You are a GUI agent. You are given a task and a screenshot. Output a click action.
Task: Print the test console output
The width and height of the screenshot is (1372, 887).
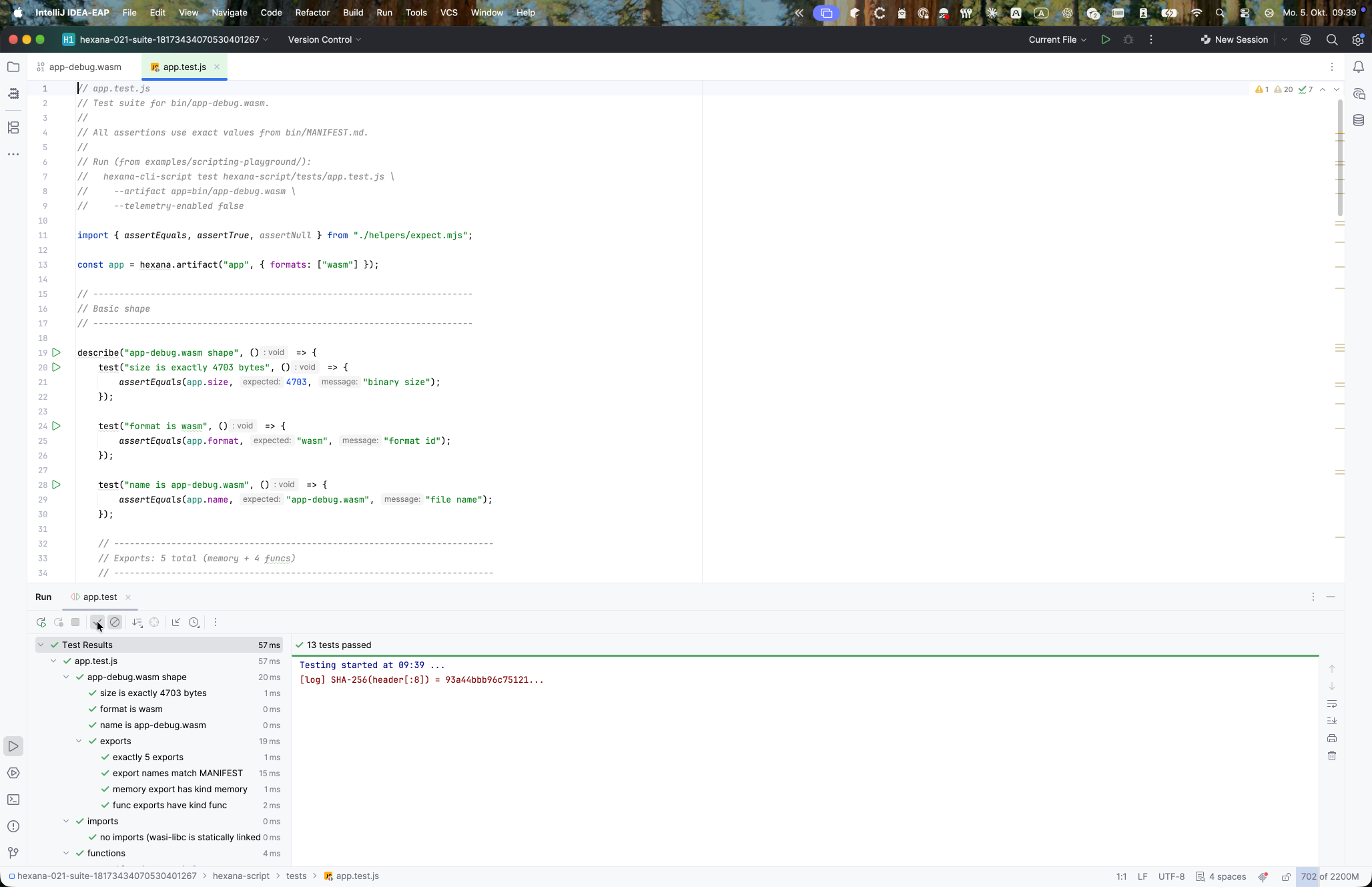click(x=1332, y=738)
